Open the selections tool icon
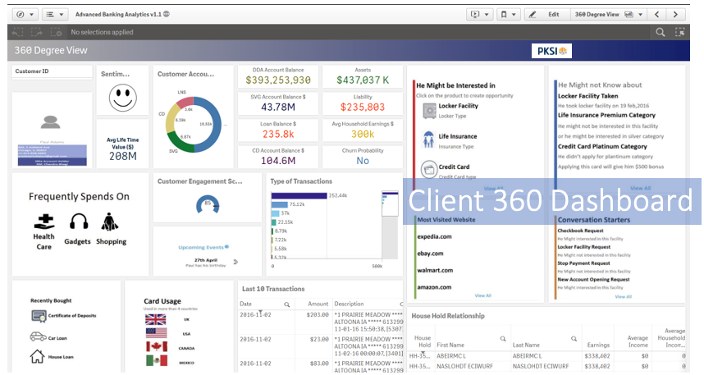704x375 pixels. (x=680, y=32)
